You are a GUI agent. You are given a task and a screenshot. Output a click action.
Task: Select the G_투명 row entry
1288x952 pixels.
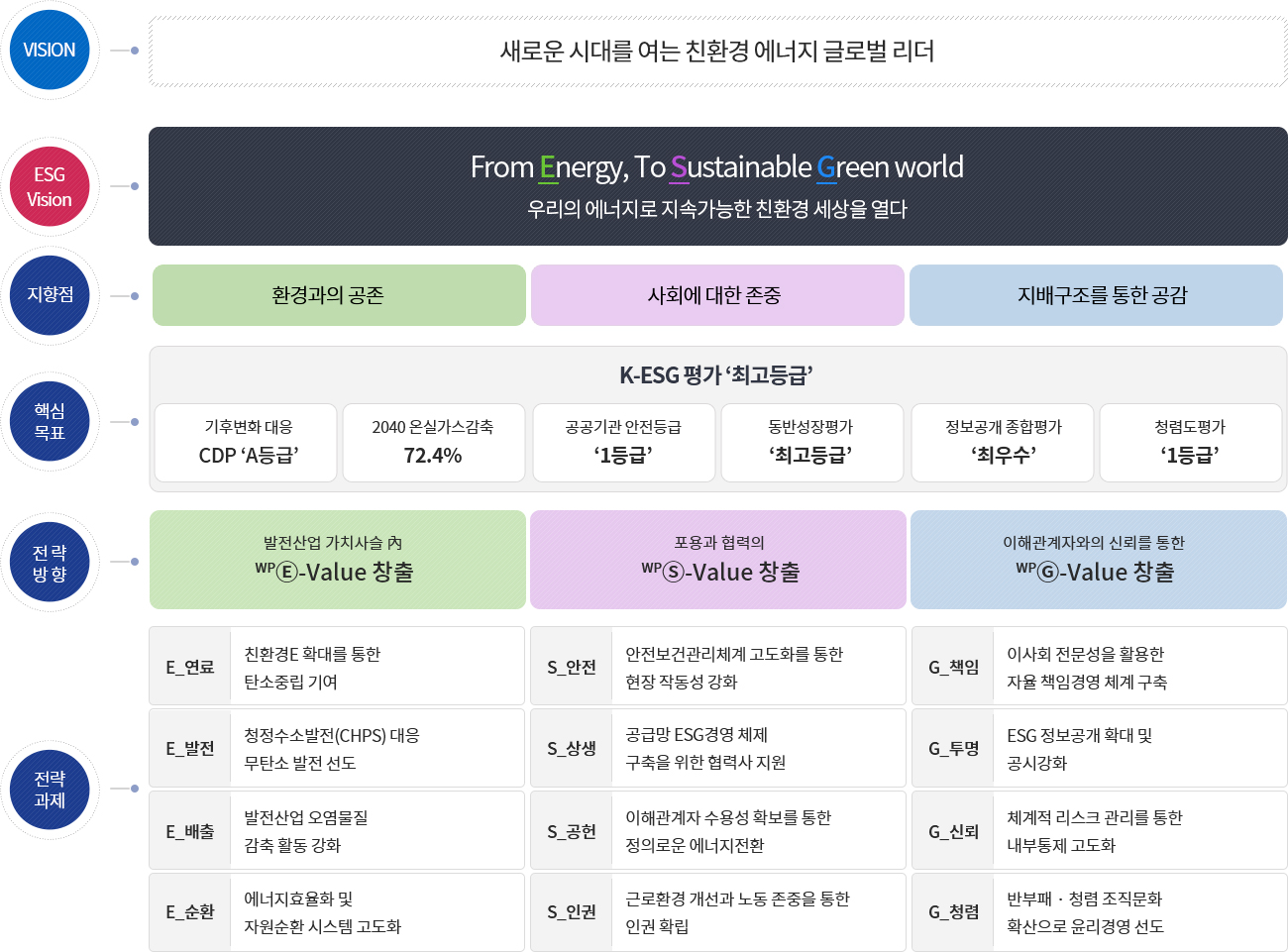click(952, 747)
